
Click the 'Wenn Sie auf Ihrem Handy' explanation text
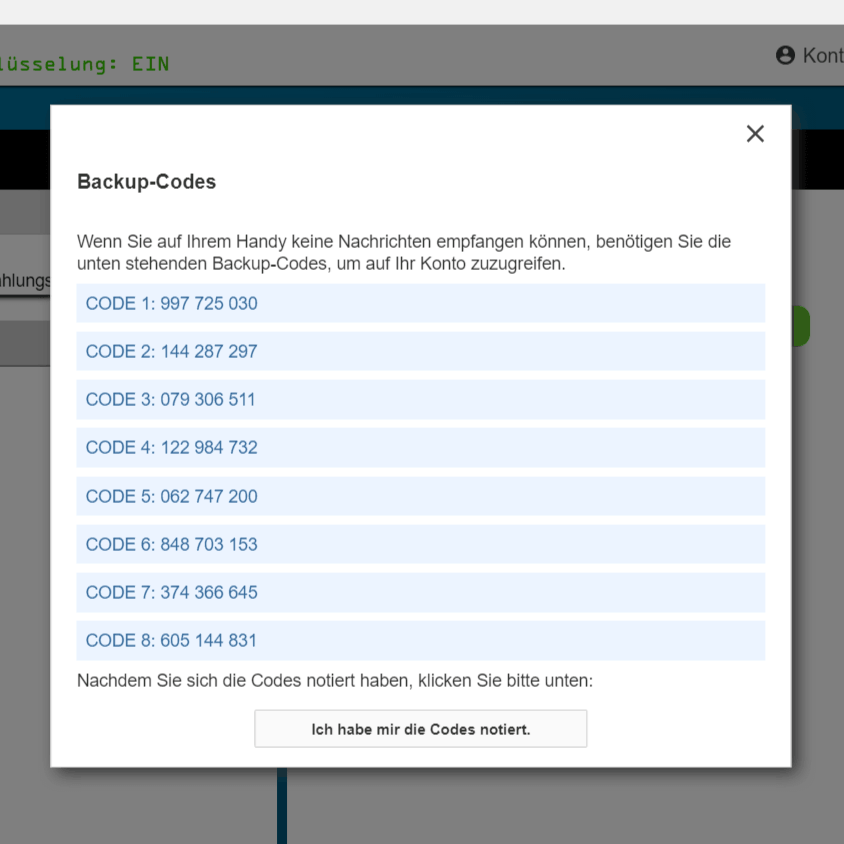point(404,252)
